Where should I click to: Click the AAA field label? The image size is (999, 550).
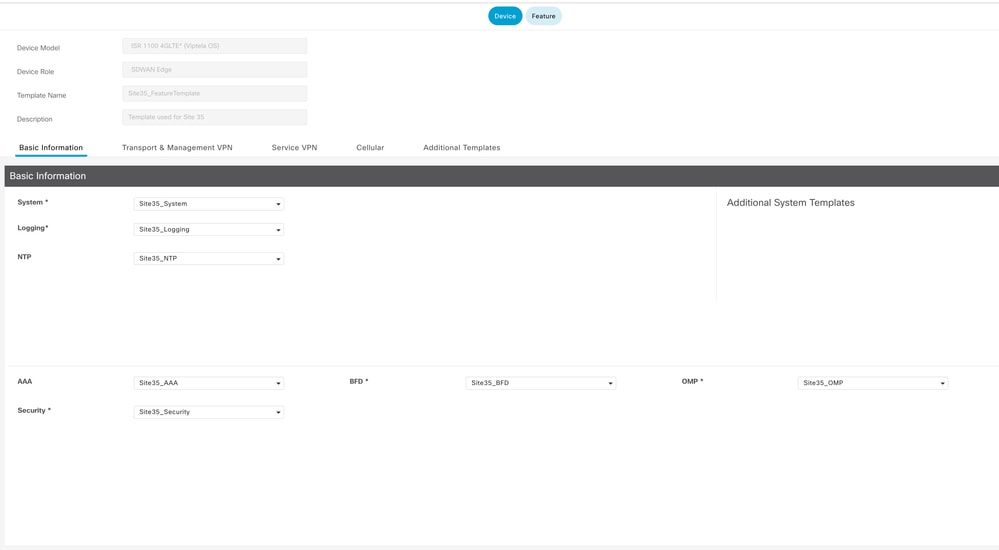pyautogui.click(x=25, y=381)
